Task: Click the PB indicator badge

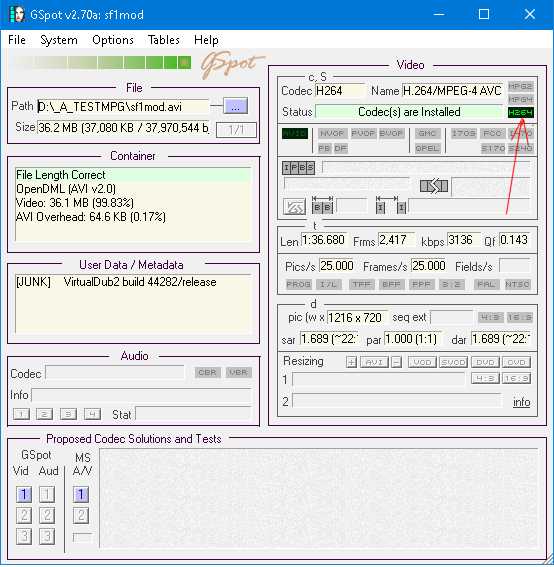Action: pyautogui.click(x=324, y=148)
